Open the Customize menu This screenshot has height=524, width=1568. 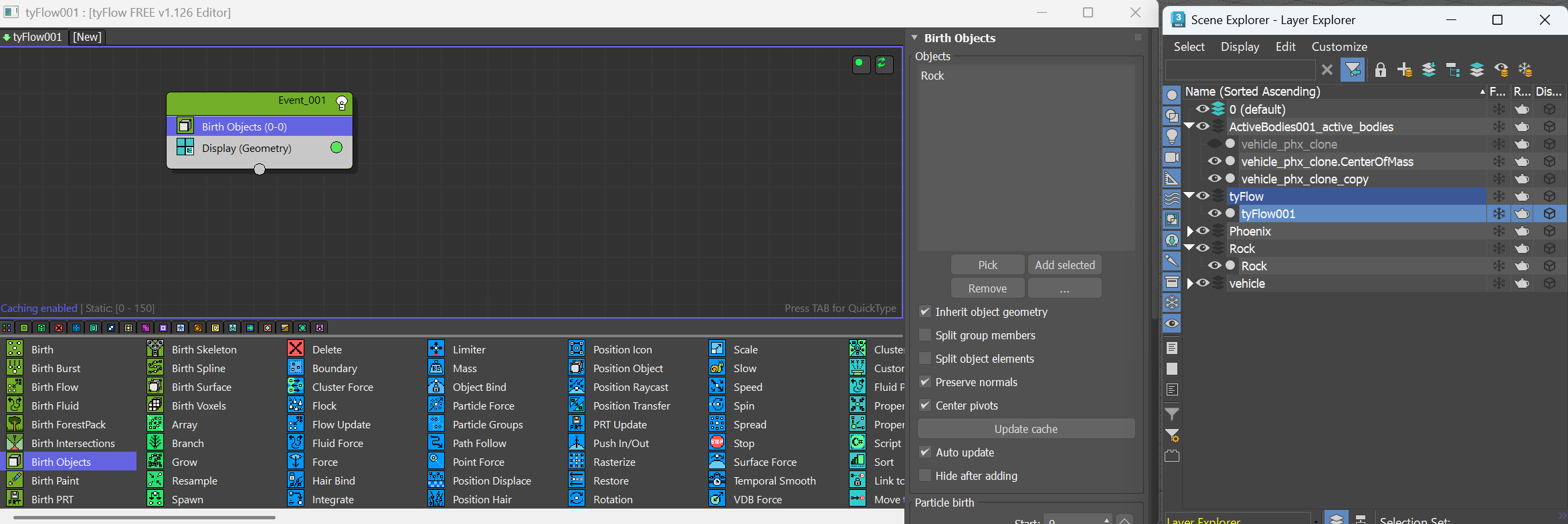(1339, 47)
